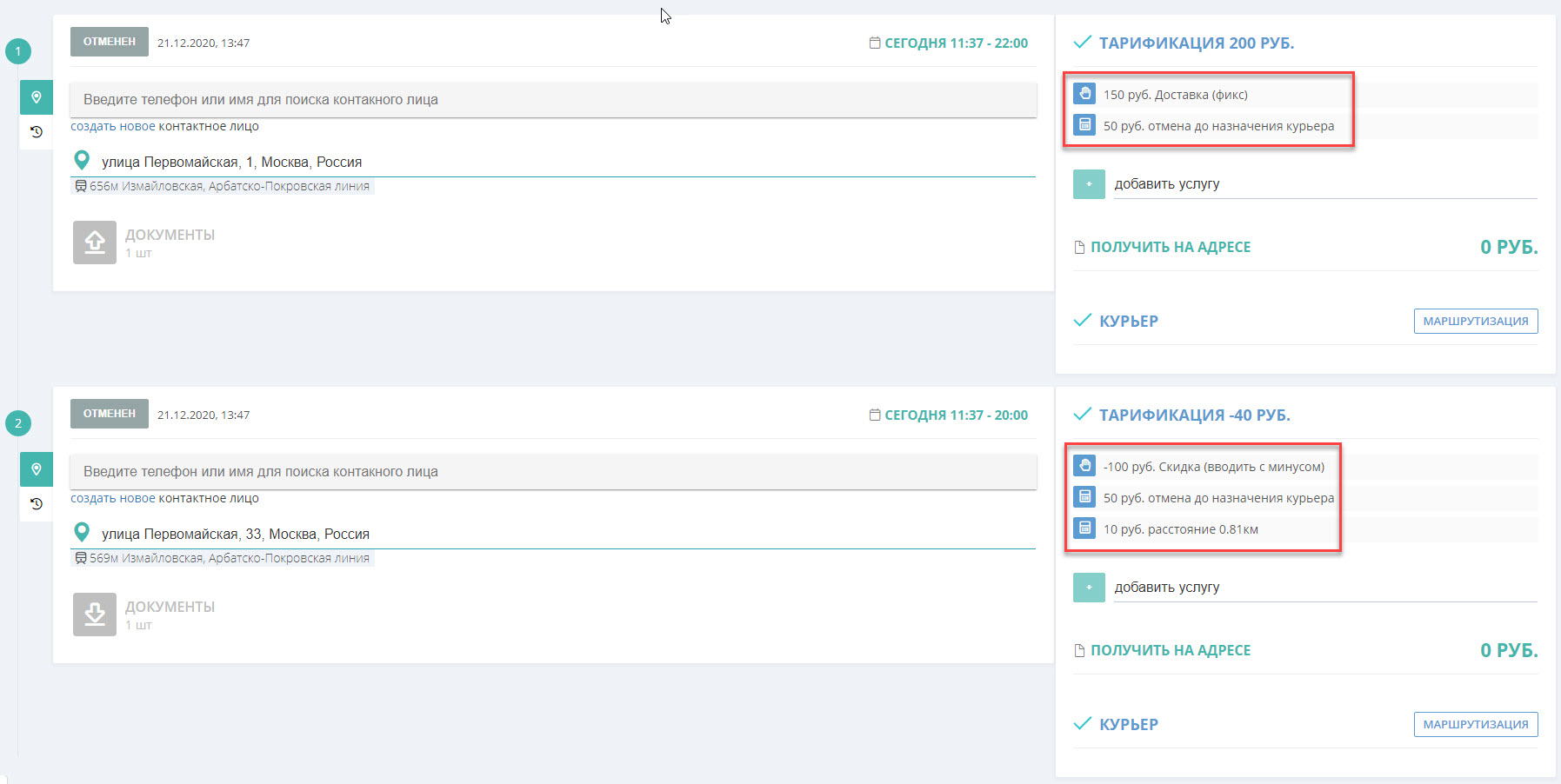Image resolution: width=1561 pixels, height=784 pixels.
Task: Click timestamp 21.12.2020, 13:47 of address 2
Action: coord(203,415)
